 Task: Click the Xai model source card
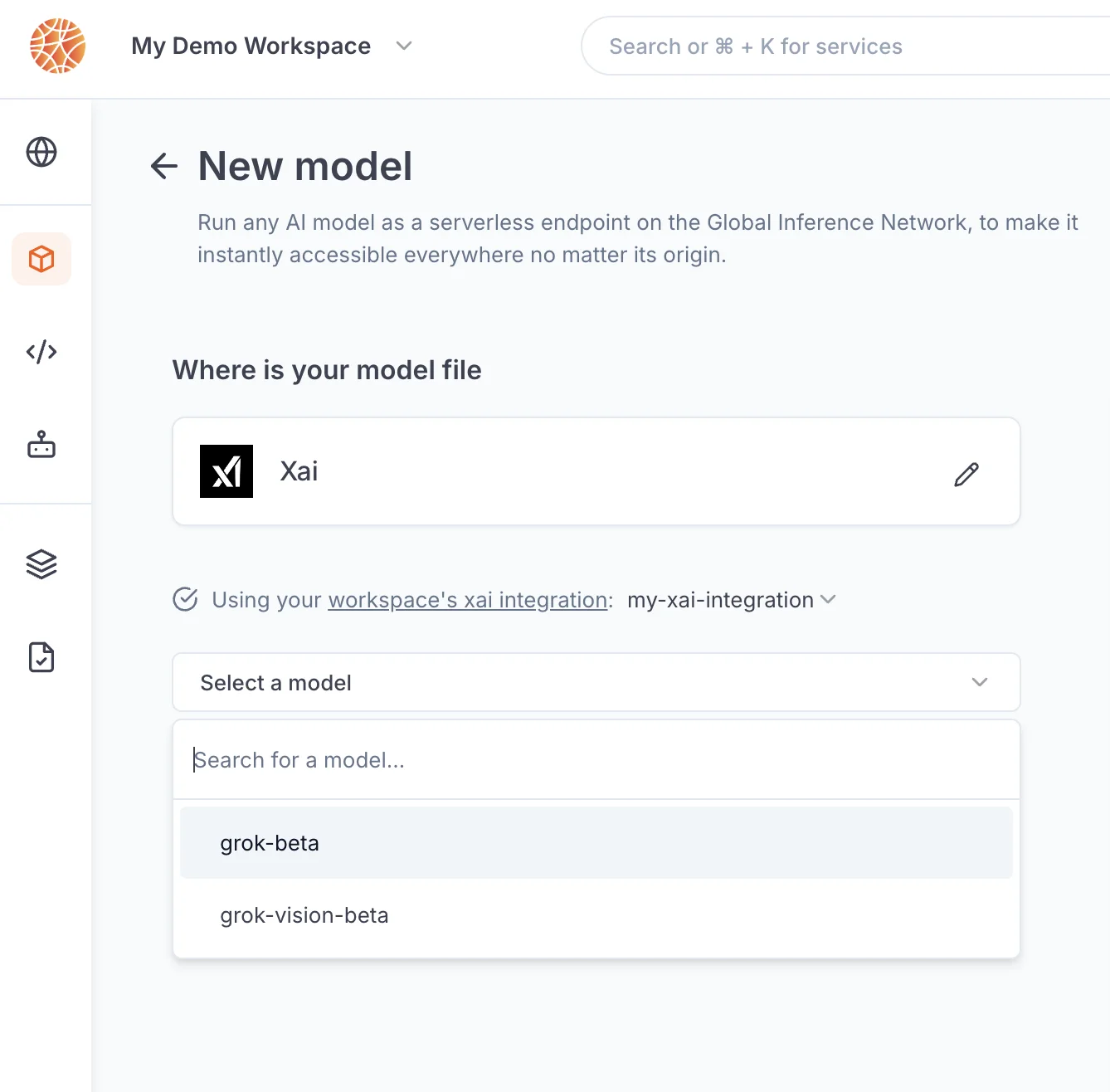tap(596, 471)
